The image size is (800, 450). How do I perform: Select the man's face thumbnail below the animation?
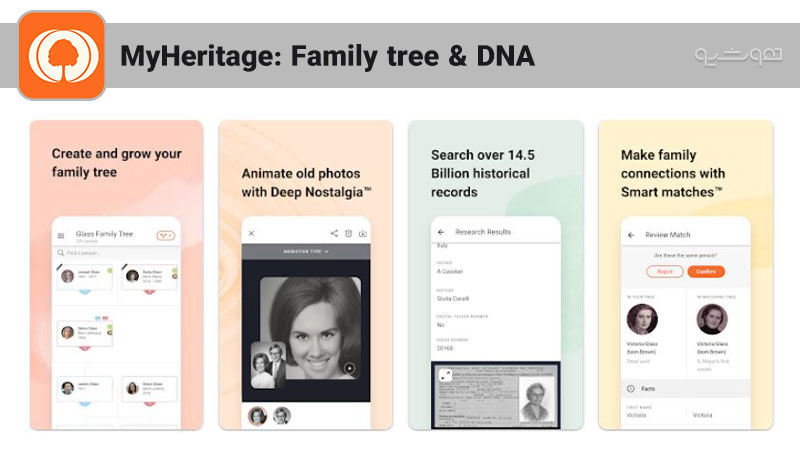tap(282, 416)
